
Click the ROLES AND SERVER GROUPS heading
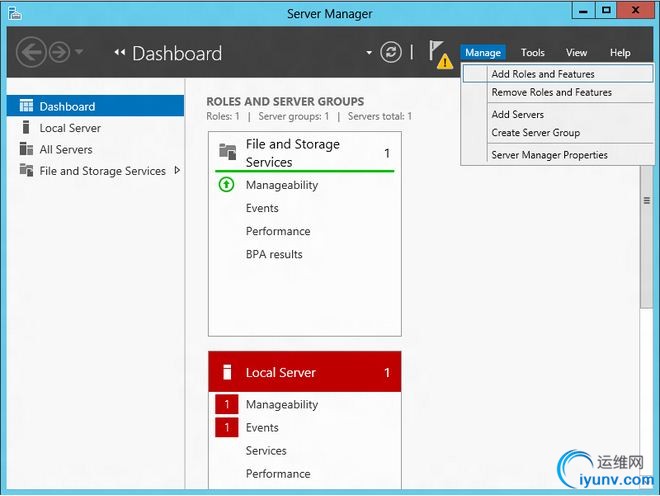coord(285,101)
